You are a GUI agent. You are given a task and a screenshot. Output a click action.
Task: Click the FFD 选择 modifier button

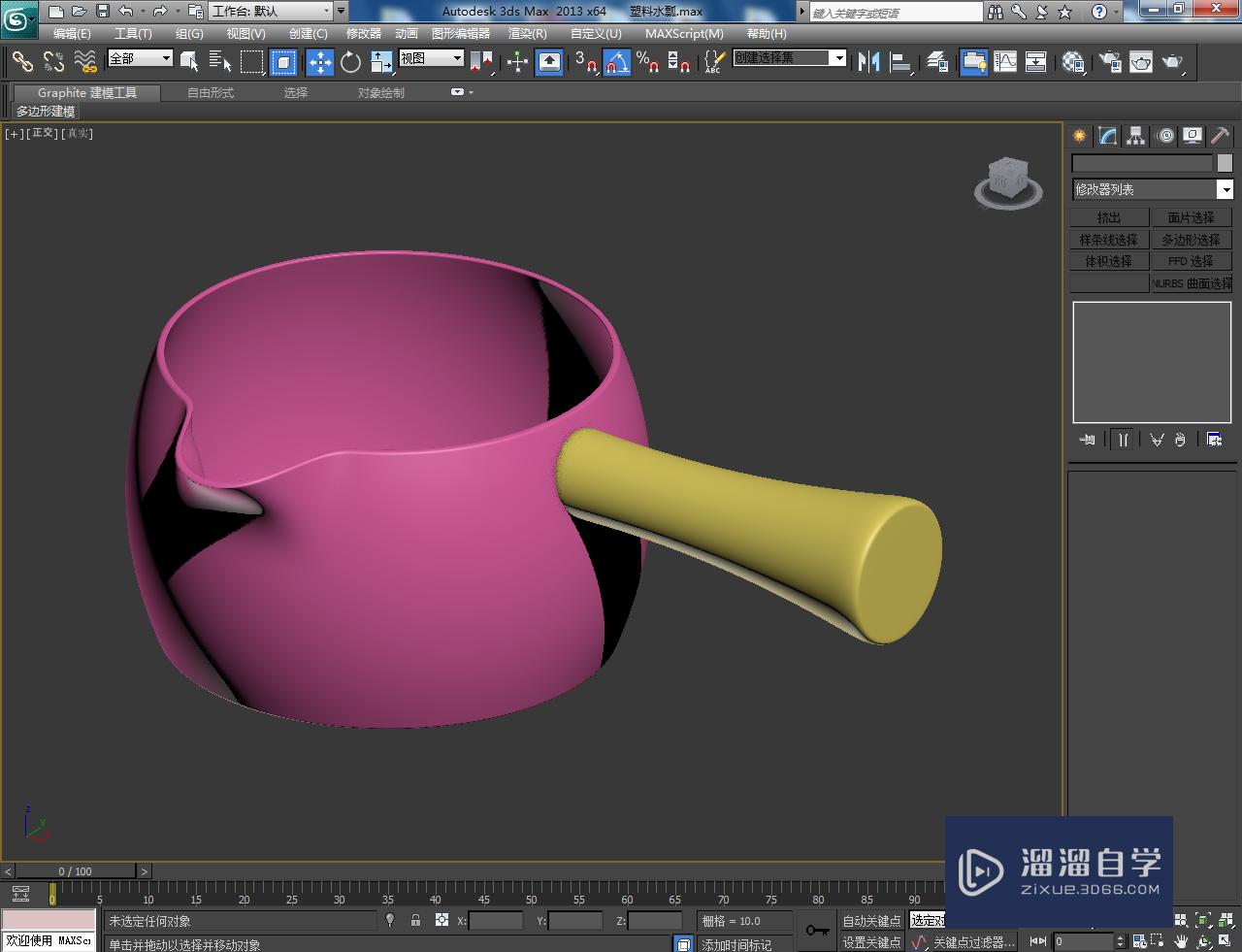pyautogui.click(x=1192, y=261)
